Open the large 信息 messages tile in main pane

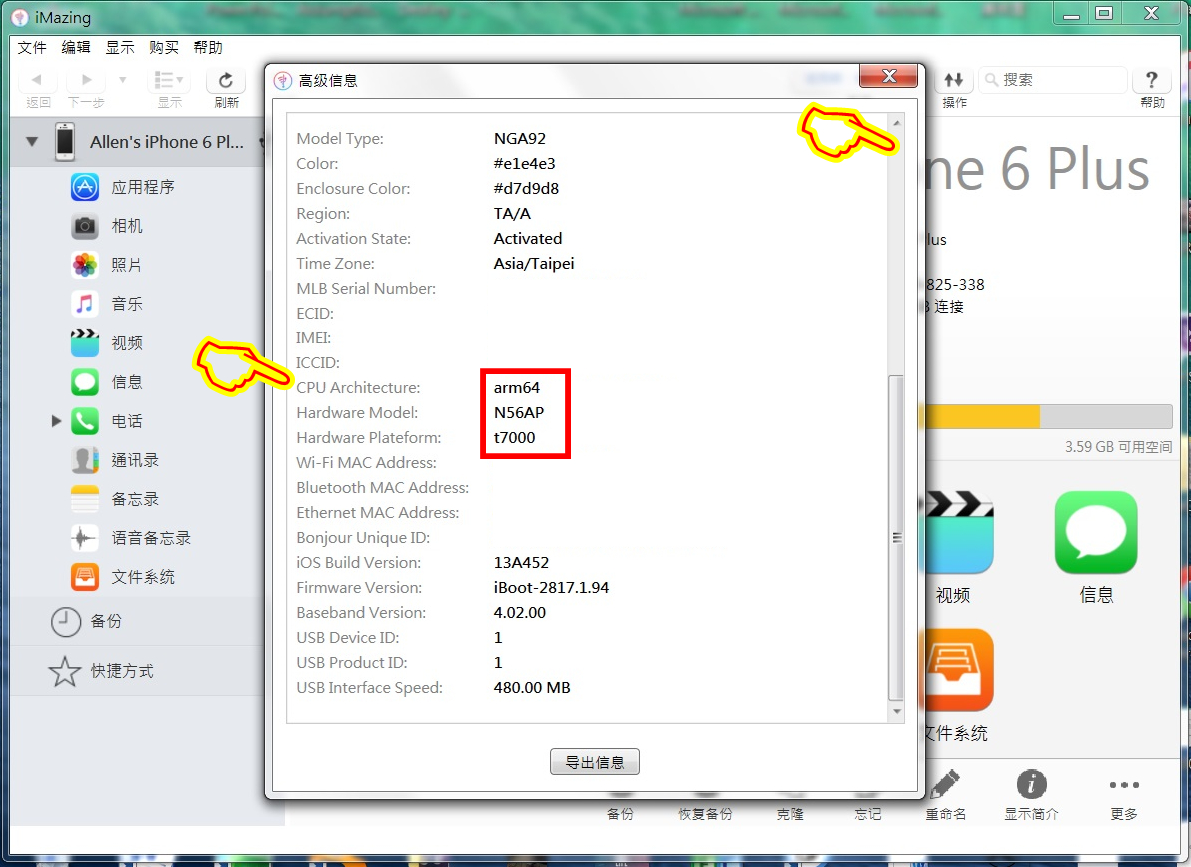coord(1096,533)
